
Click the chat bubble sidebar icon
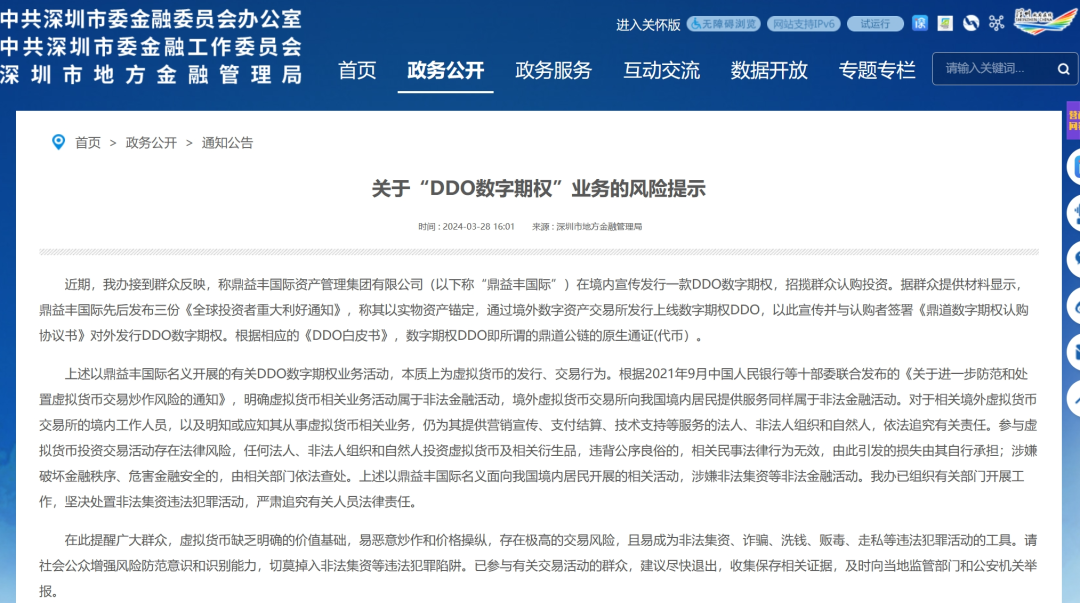(x=1074, y=260)
